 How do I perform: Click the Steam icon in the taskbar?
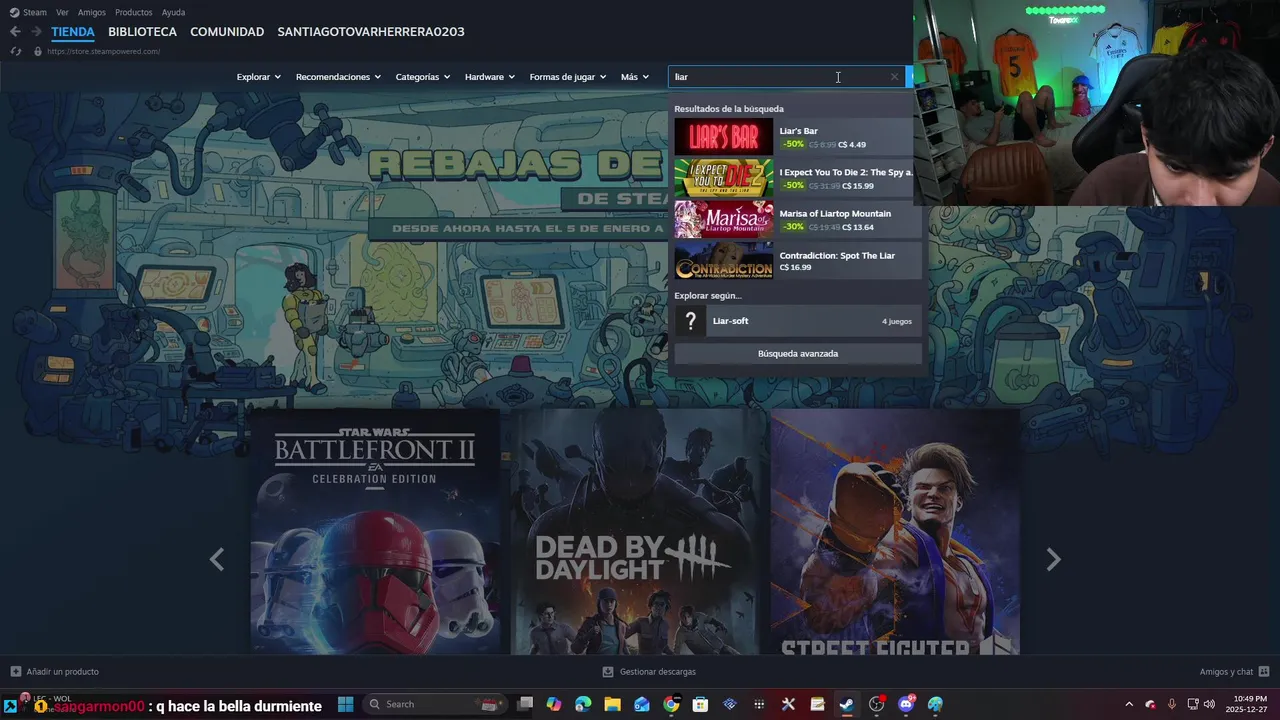847,704
